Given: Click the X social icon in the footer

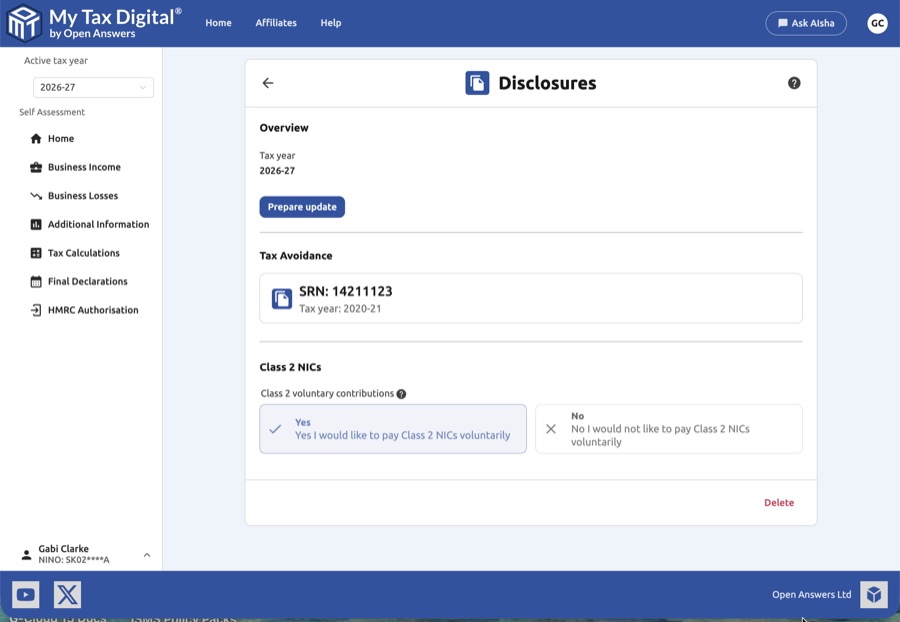Looking at the screenshot, I should pos(65,594).
